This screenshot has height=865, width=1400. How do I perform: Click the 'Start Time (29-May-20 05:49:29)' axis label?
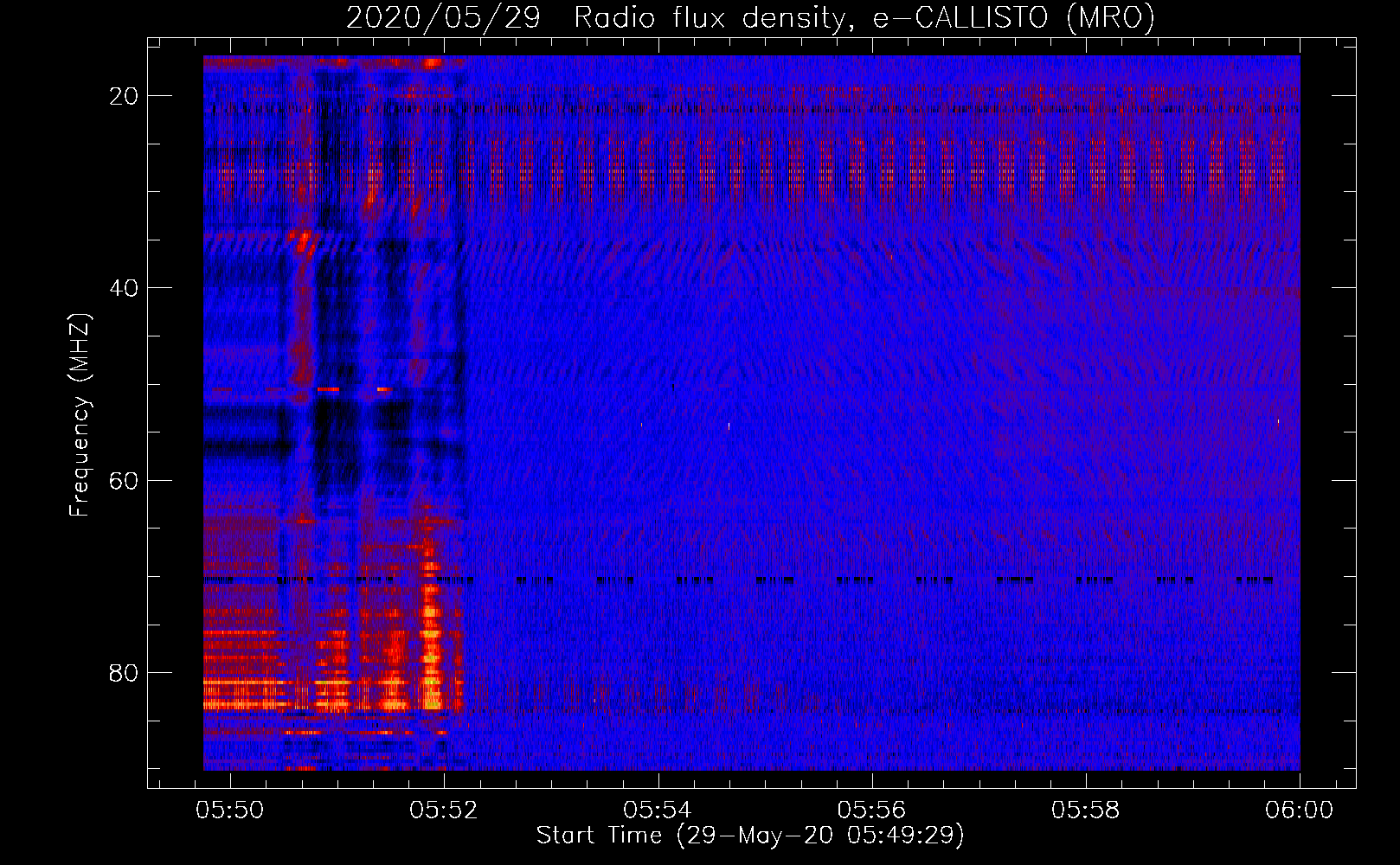(x=749, y=836)
